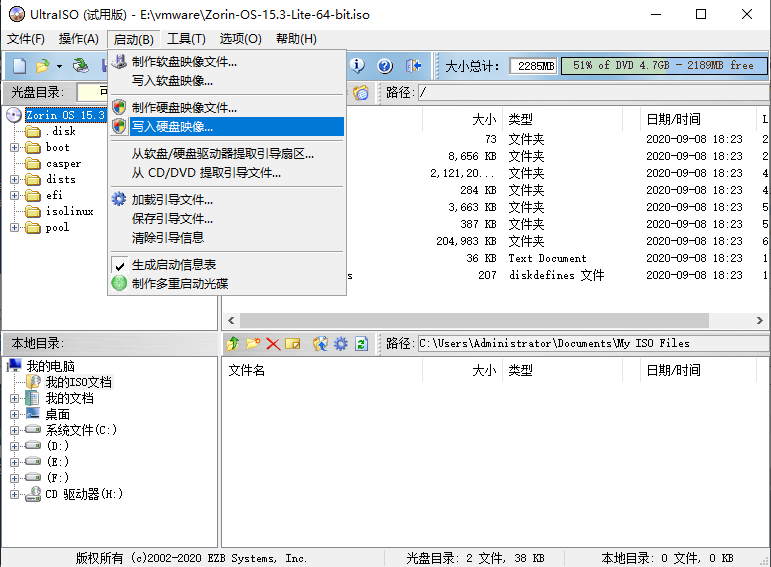771x567 pixels.
Task: Click the ISO 路径 field showing /
Action: pyautogui.click(x=593, y=92)
